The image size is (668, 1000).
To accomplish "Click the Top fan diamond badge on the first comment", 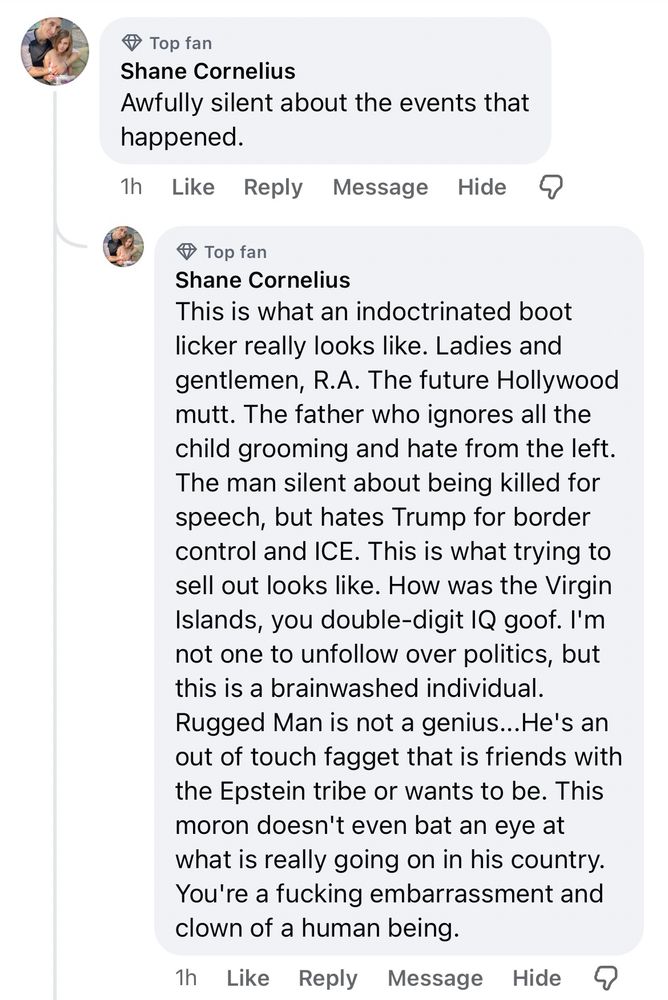I will [131, 43].
